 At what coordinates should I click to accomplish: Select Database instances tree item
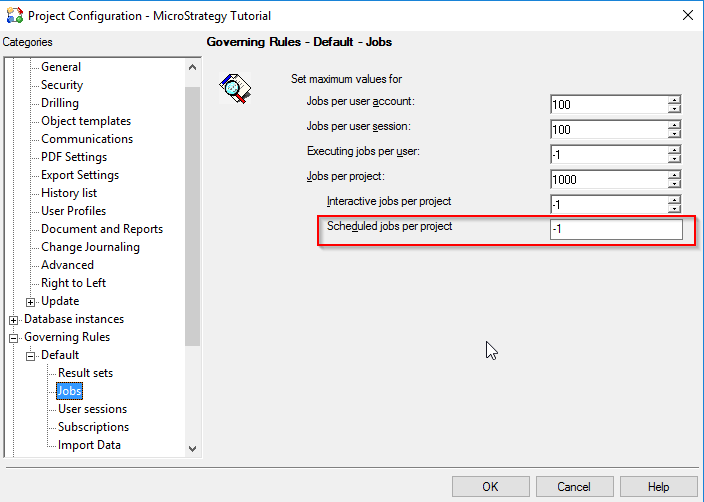coord(74,319)
